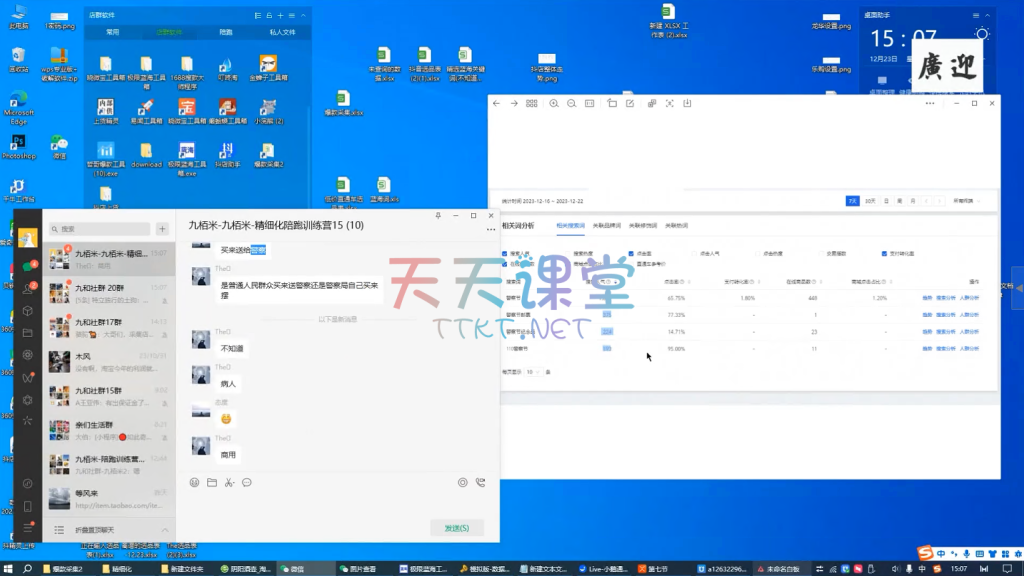This screenshot has width=1024, height=576.
Task: Uncheck the 点击率 checkbox
Action: (x=632, y=254)
